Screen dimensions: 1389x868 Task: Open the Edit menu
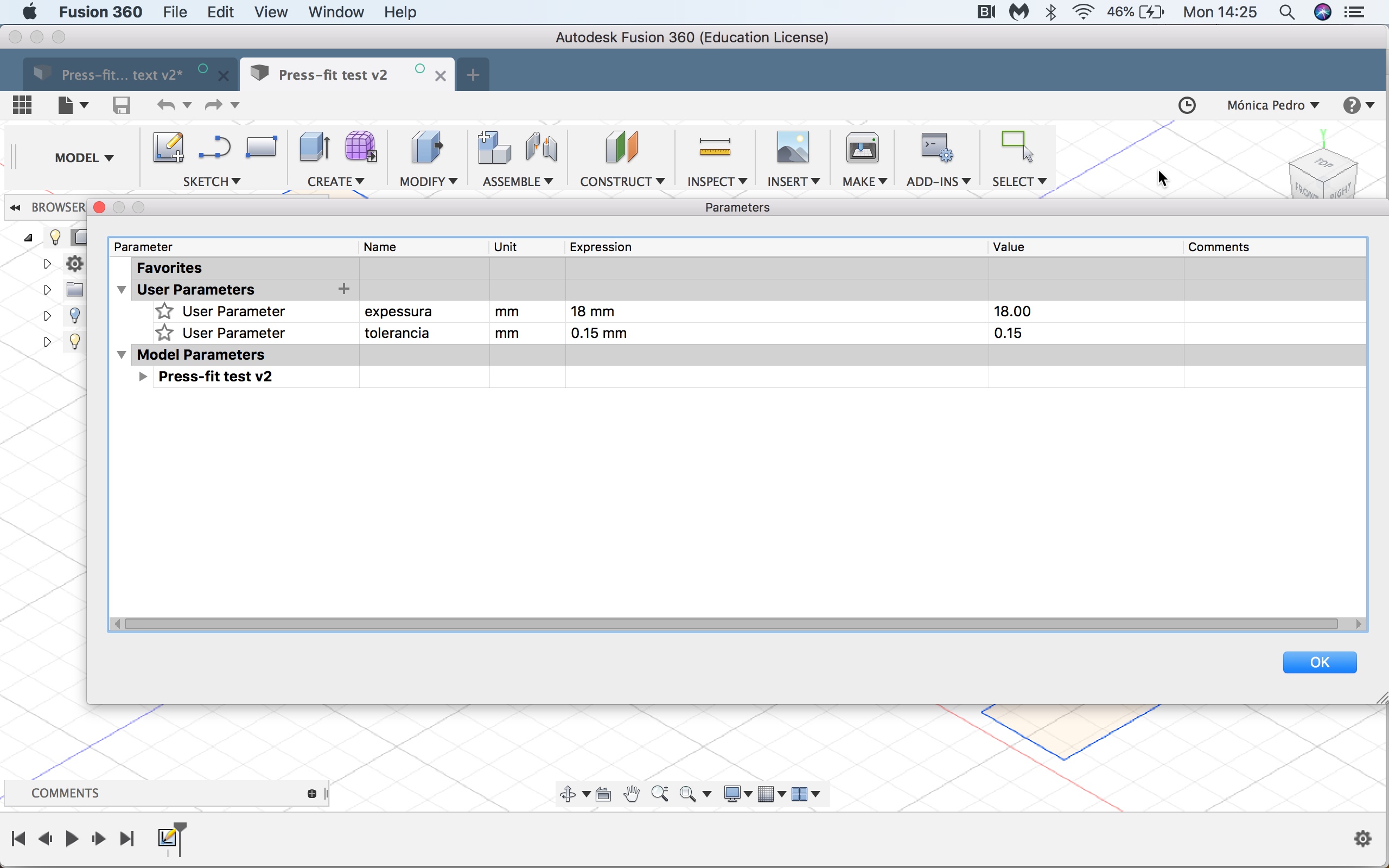[220, 12]
